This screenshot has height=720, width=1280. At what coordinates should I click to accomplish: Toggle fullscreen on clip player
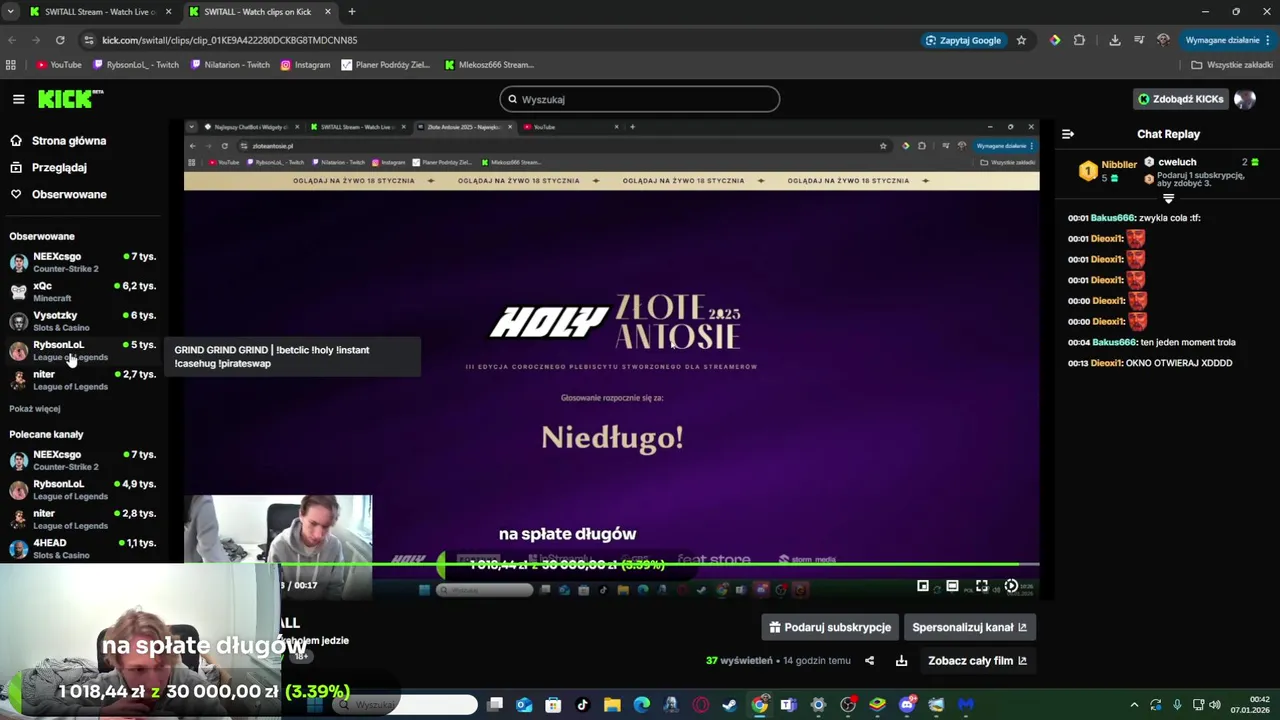click(982, 586)
